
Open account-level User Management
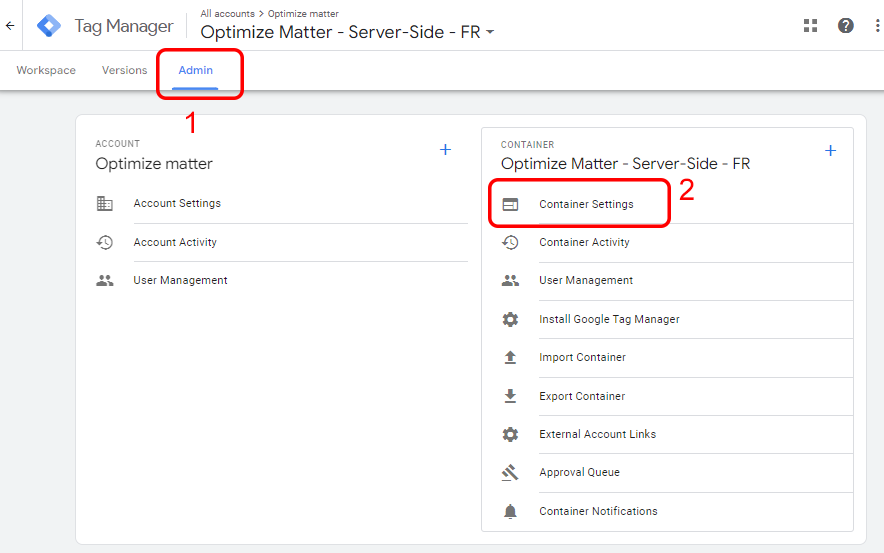[x=180, y=280]
